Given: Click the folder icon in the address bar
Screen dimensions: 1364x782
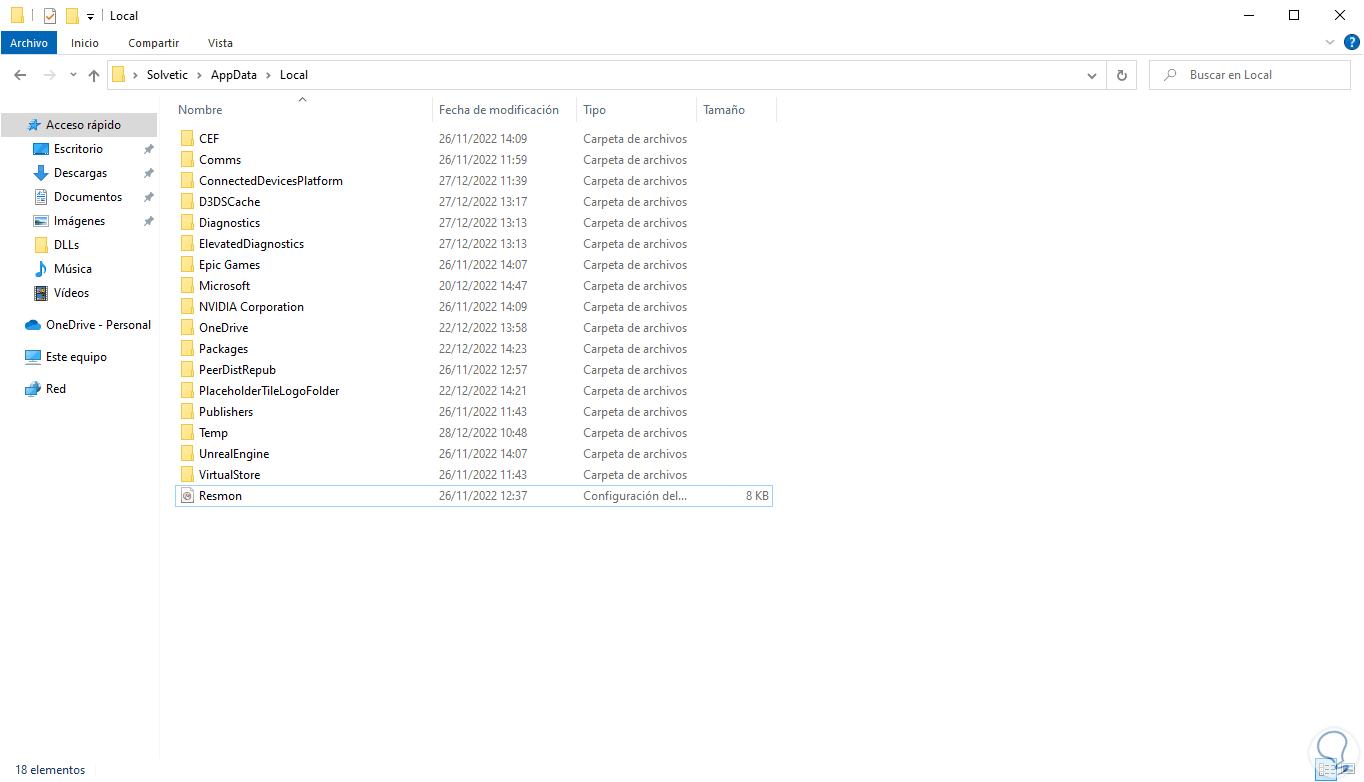Looking at the screenshot, I should [118, 75].
